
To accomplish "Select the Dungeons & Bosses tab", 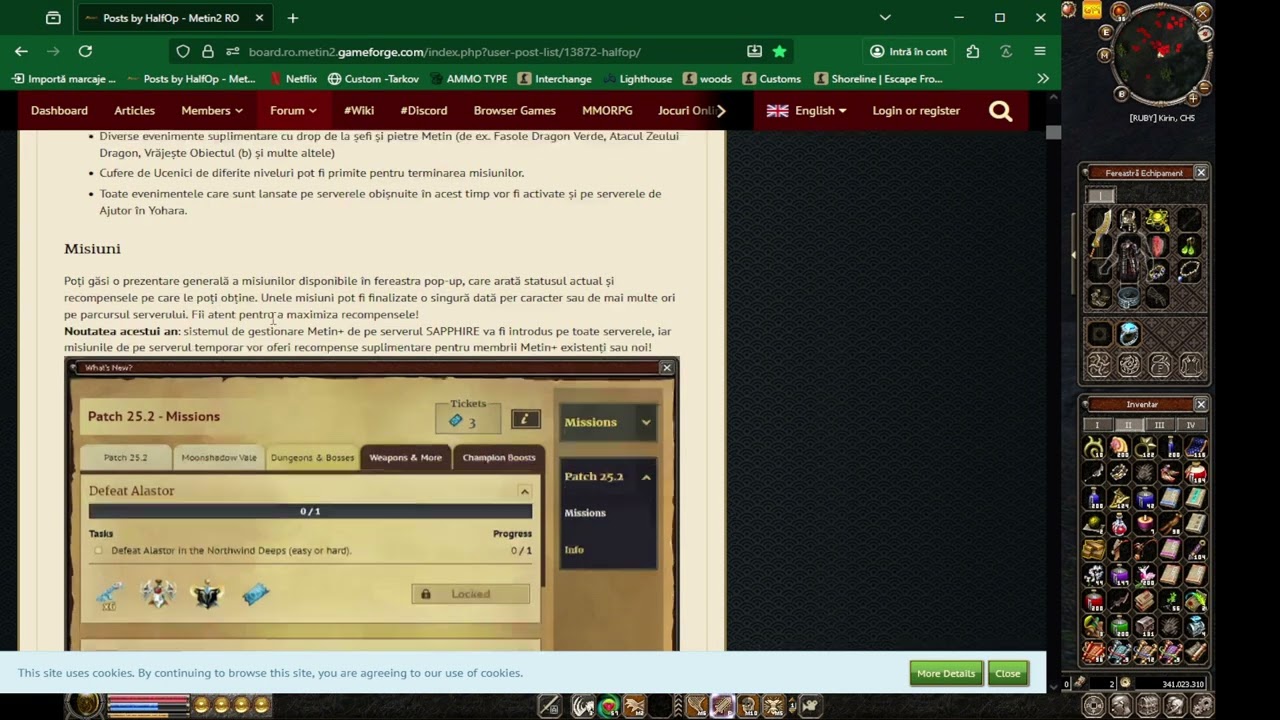I will [312, 457].
